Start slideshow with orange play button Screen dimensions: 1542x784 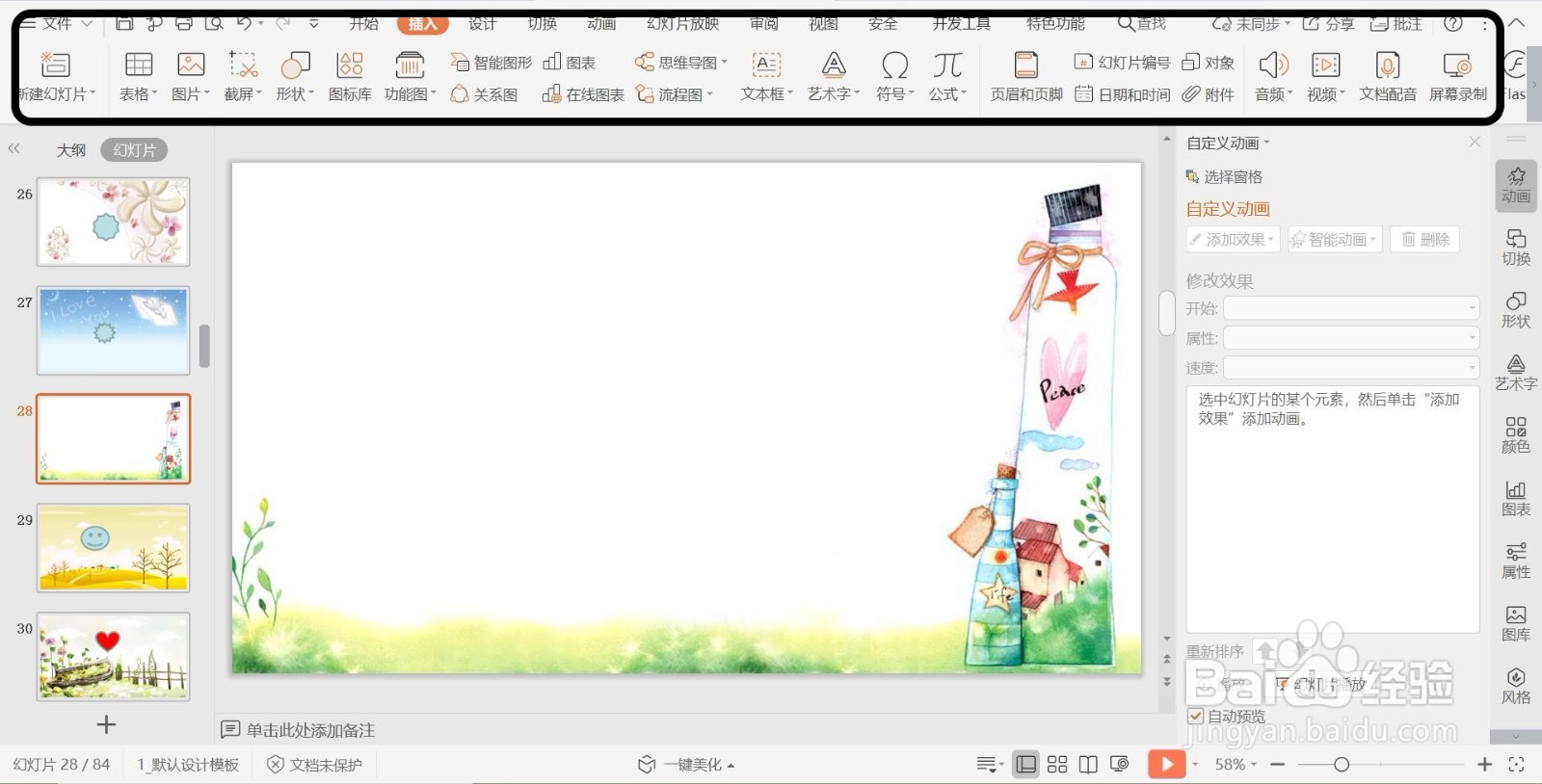pos(1166,765)
